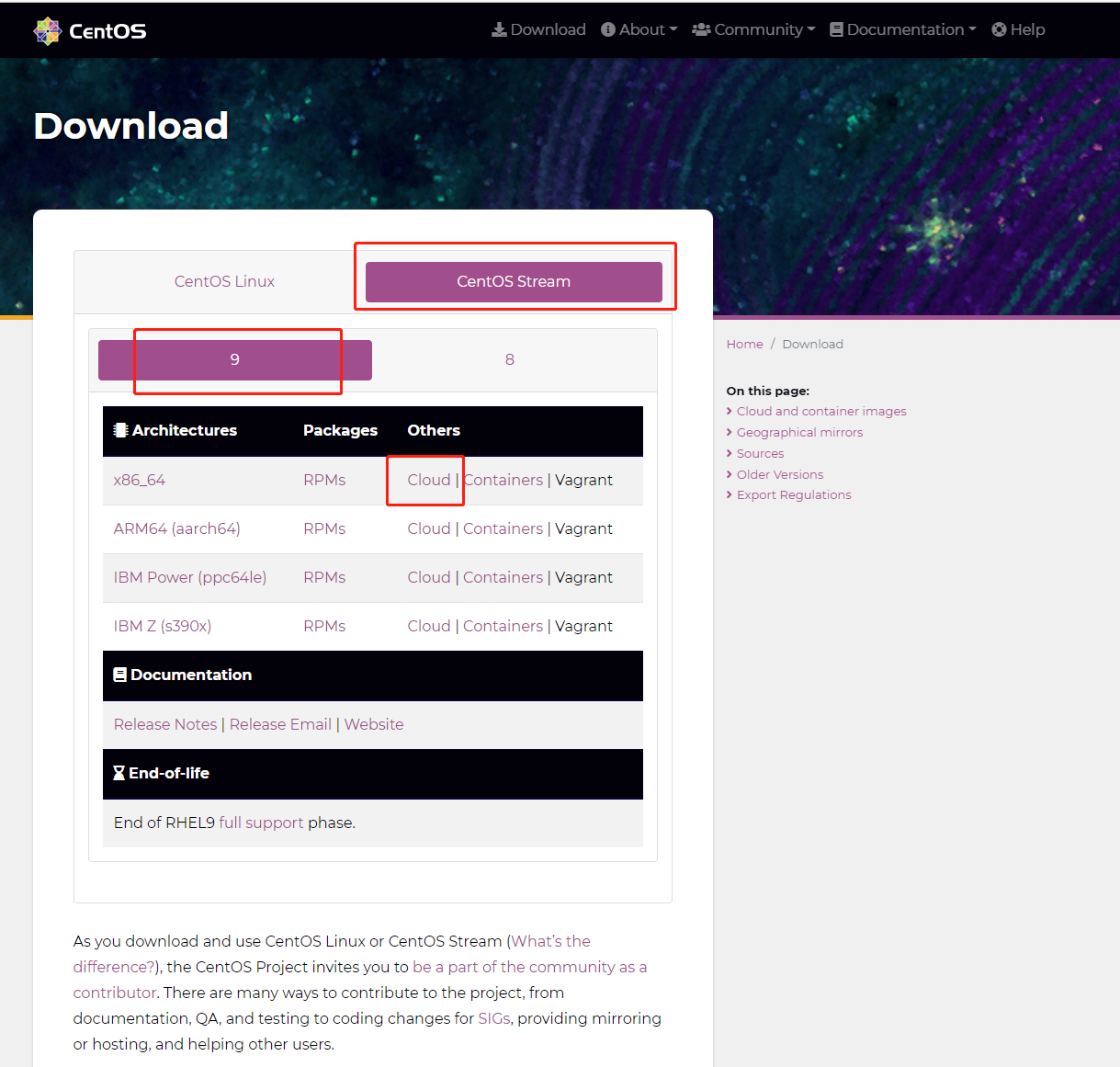Open the full support link
The height and width of the screenshot is (1067, 1120).
coord(261,823)
